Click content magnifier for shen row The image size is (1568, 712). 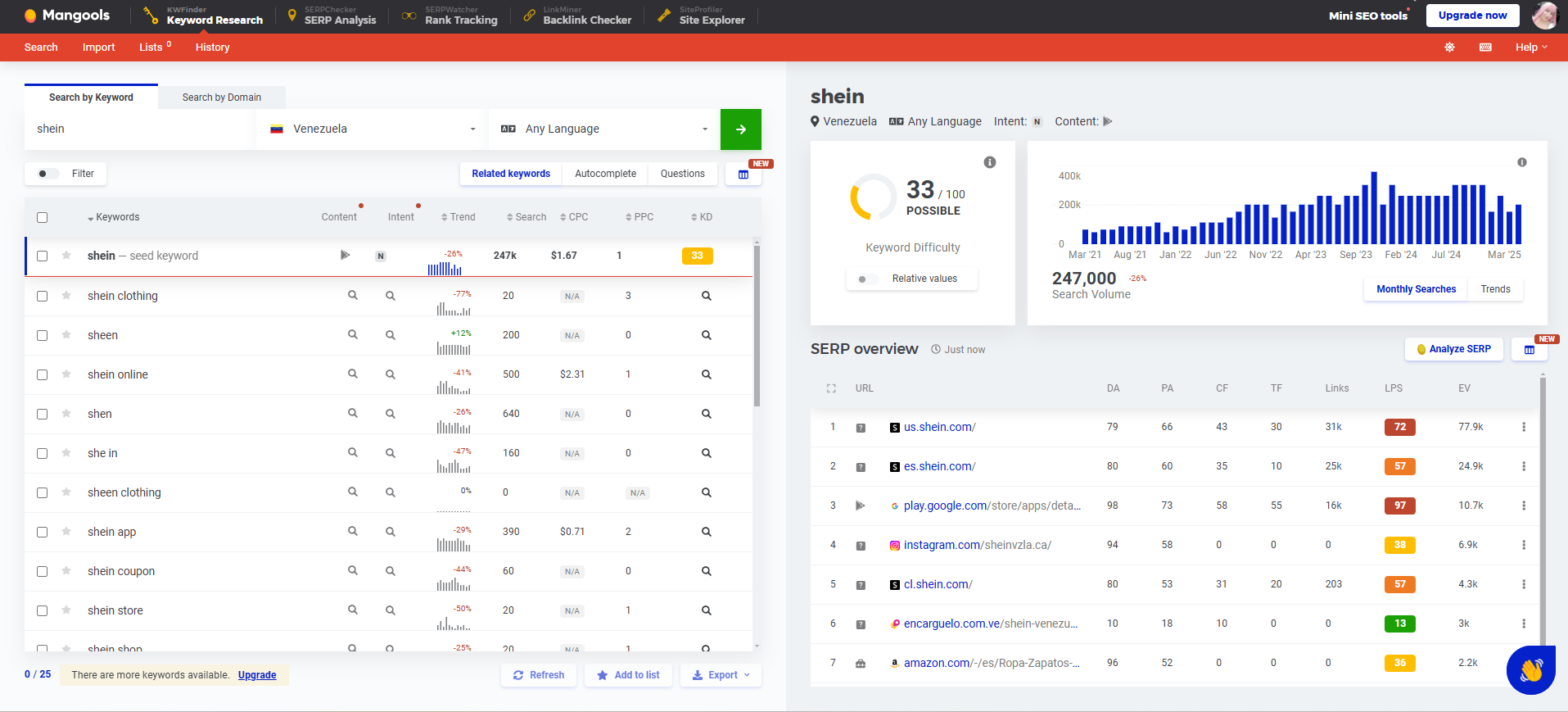click(x=352, y=413)
